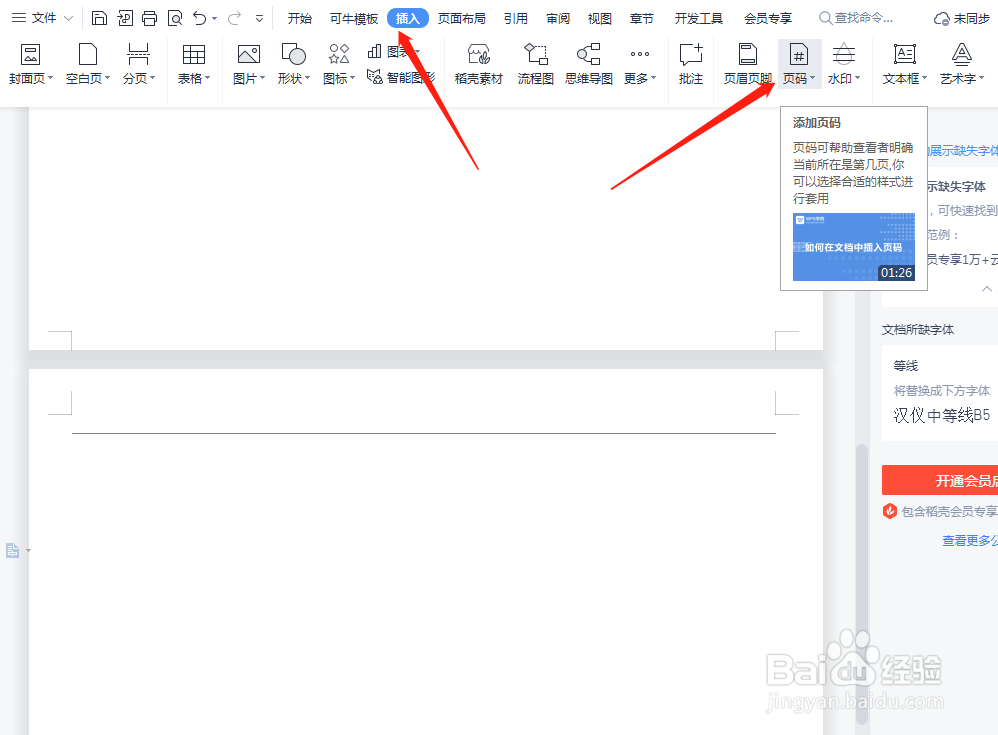Screen dimensions: 998x735
Task: Click the 智能图形 smart graphics icon
Action: tap(375, 78)
